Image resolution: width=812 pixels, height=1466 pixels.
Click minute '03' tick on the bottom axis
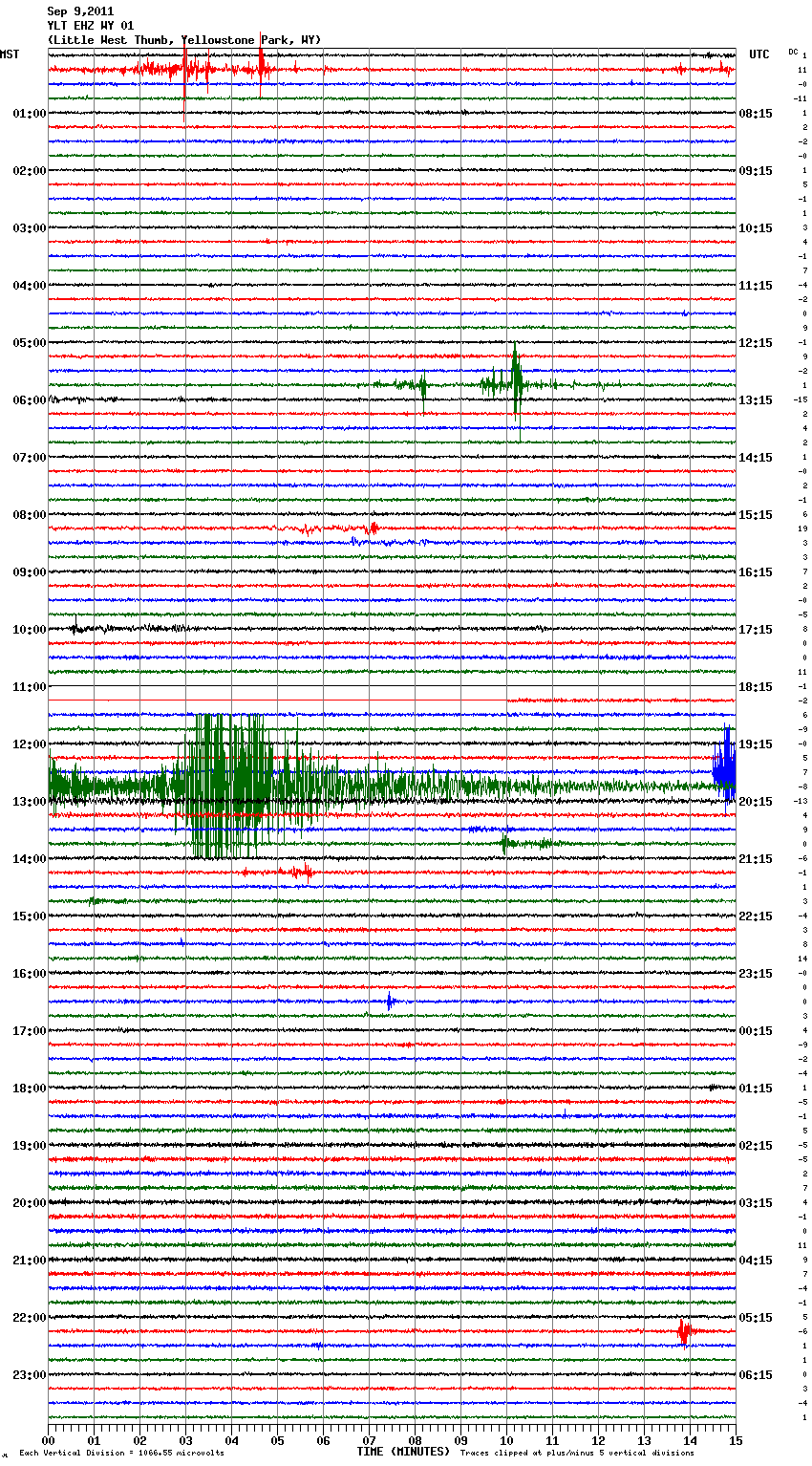185,1440
